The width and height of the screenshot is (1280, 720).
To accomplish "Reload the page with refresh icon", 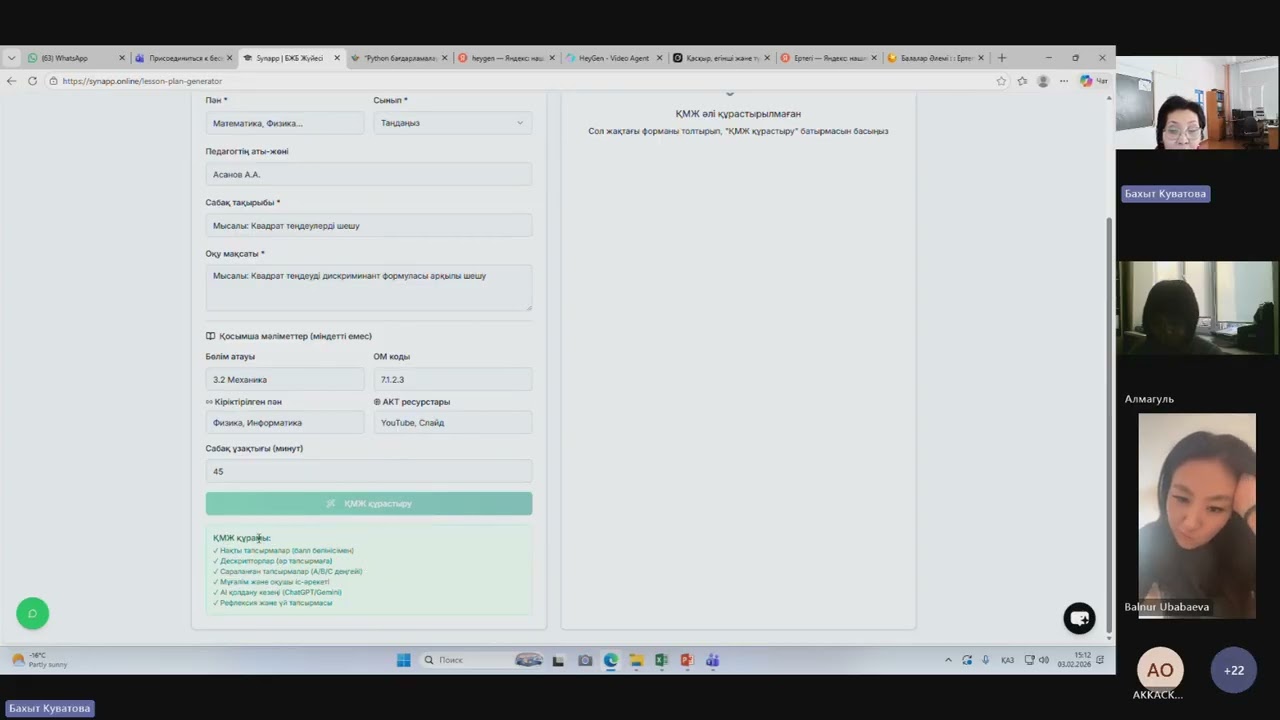I will pos(32,81).
